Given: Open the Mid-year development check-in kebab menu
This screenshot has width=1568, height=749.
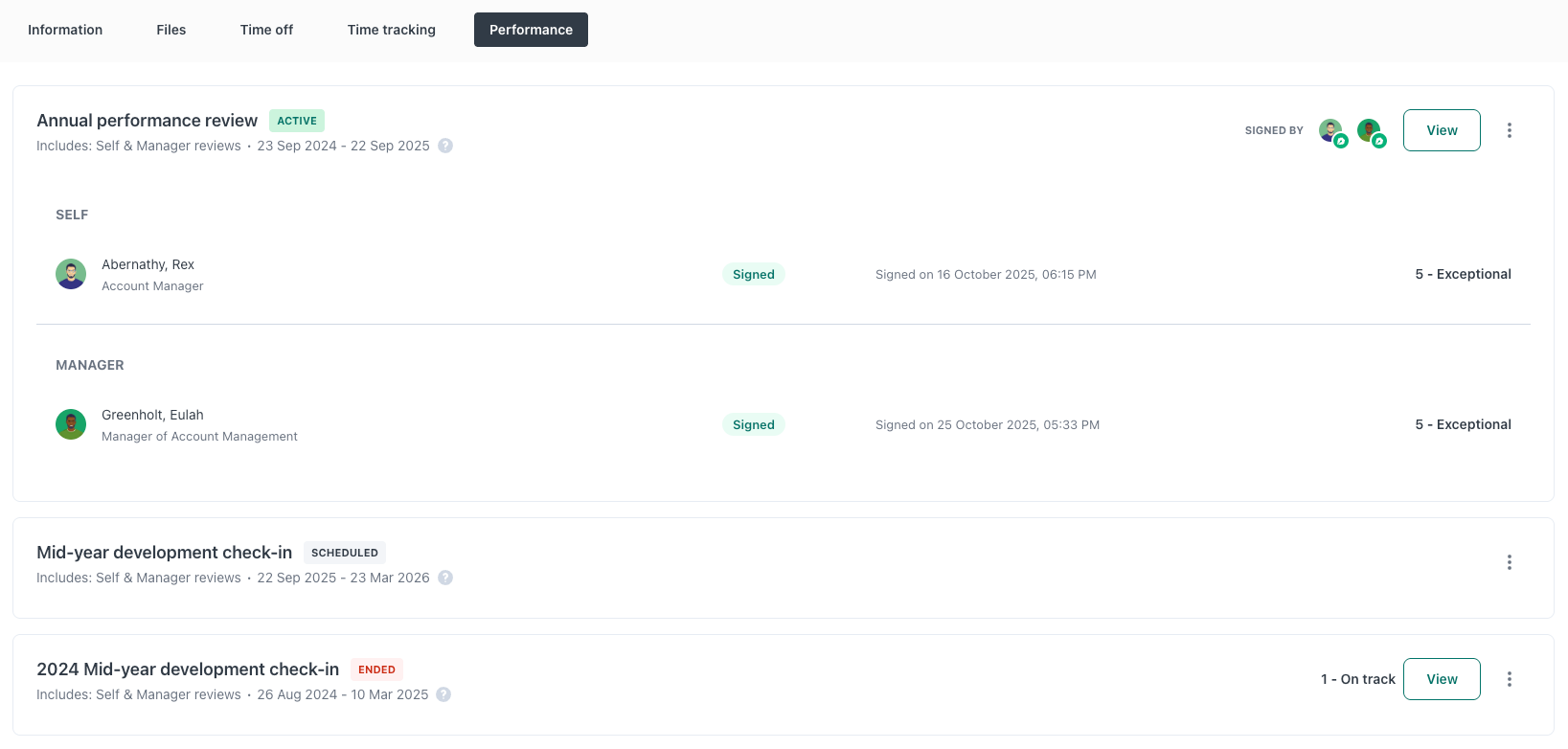Looking at the screenshot, I should tap(1509, 562).
